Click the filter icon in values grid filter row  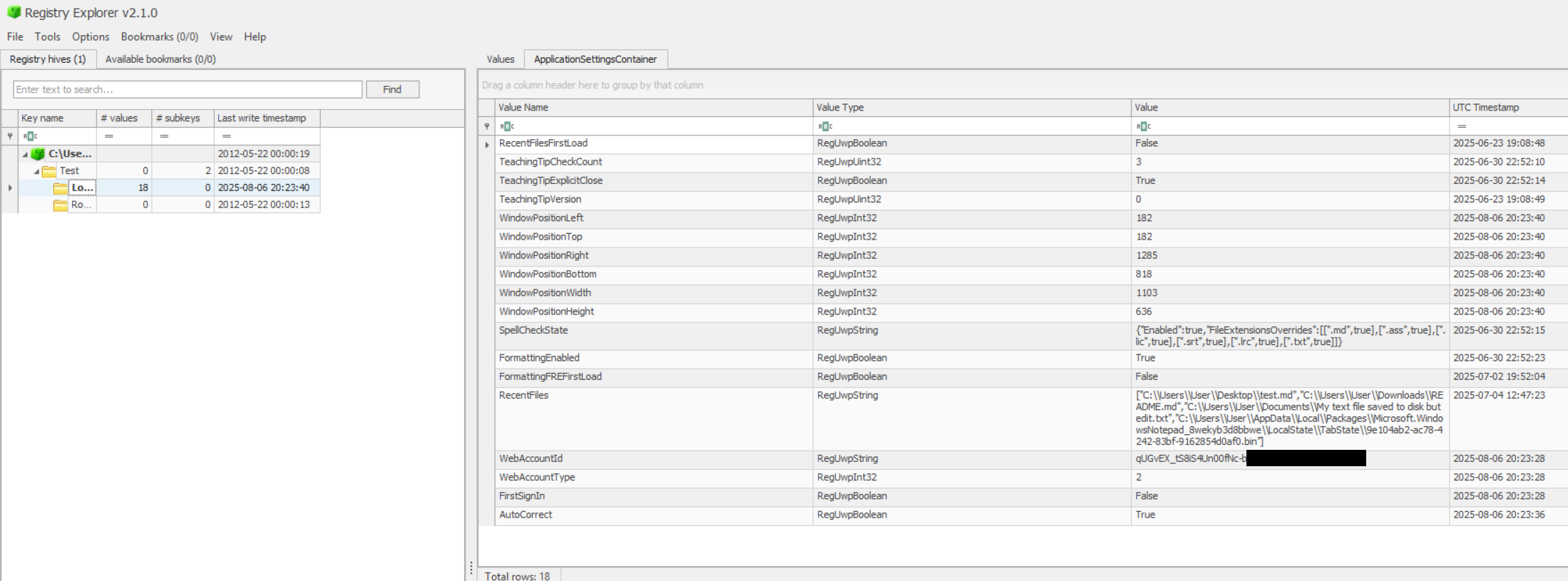click(x=487, y=126)
